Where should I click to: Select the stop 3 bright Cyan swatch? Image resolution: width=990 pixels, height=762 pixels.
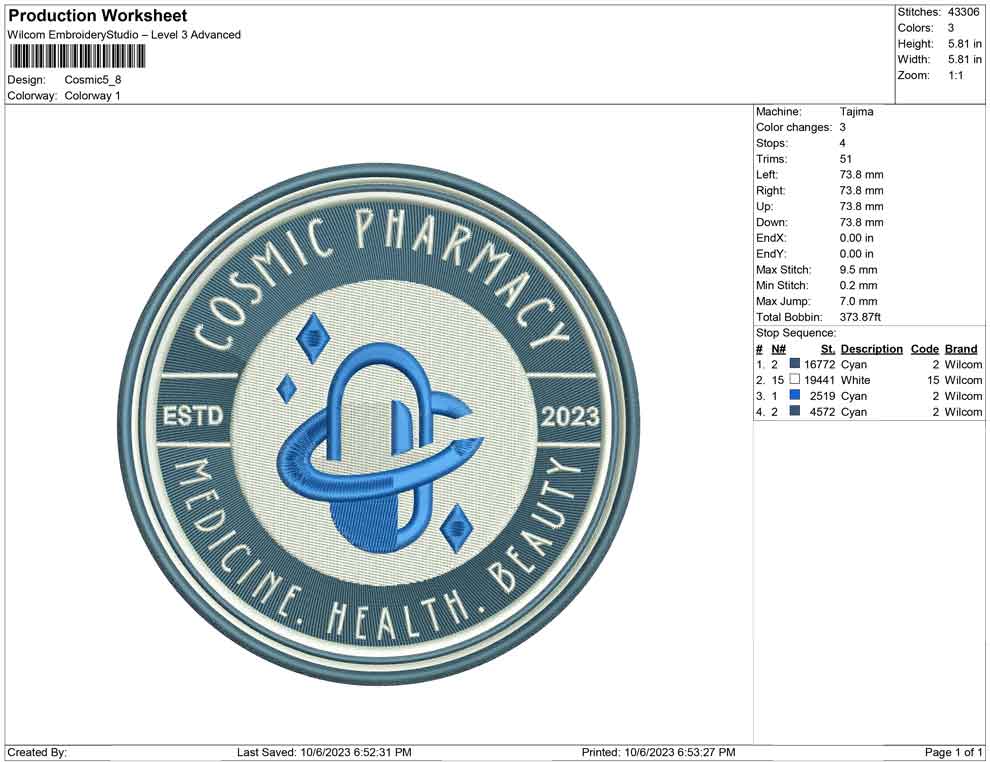pos(794,395)
